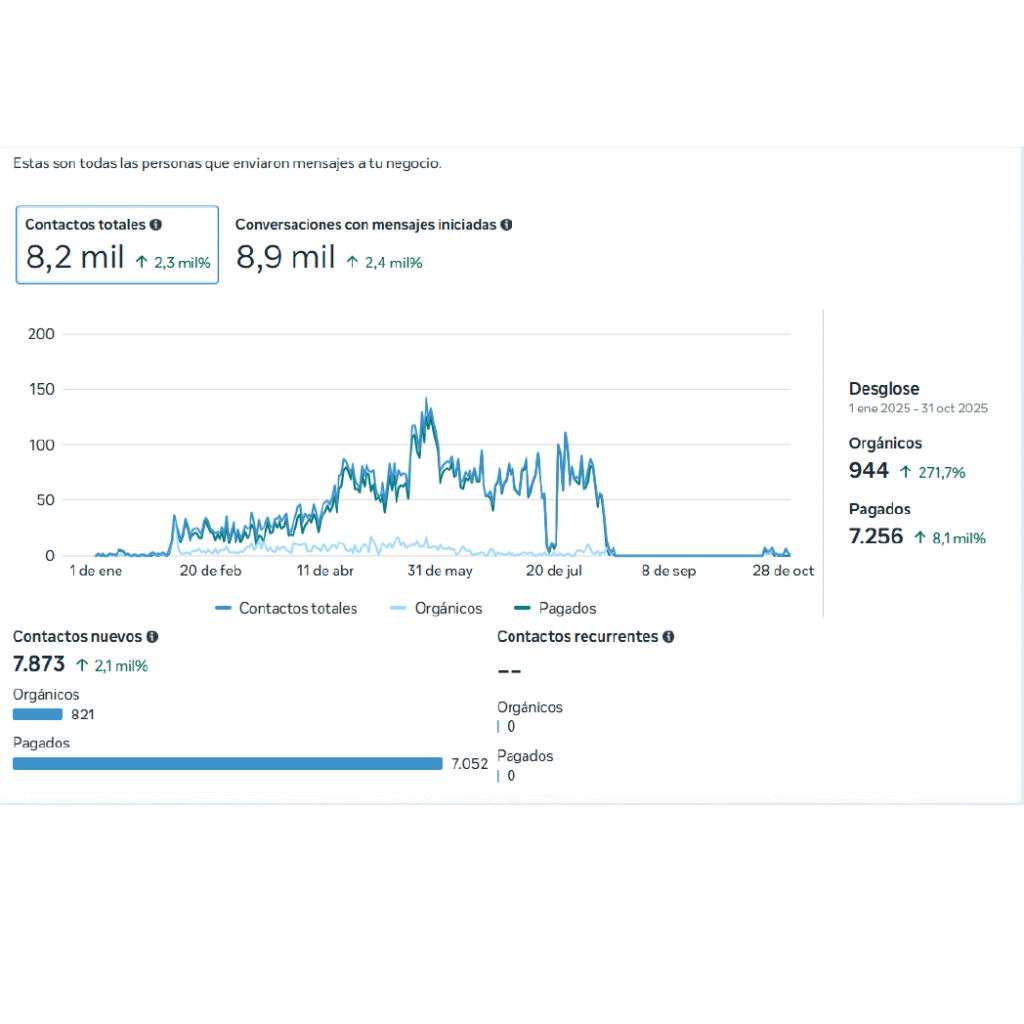1024x1024 pixels.
Task: Toggle Contactos totales series in chart legend
Action: click(286, 608)
